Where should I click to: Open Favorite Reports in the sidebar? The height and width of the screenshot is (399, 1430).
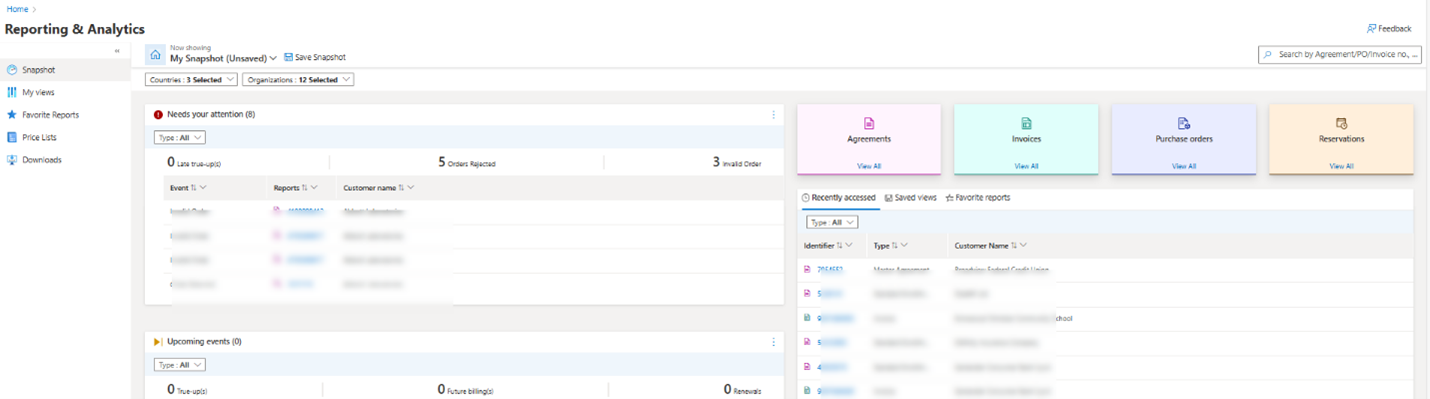click(x=65, y=115)
